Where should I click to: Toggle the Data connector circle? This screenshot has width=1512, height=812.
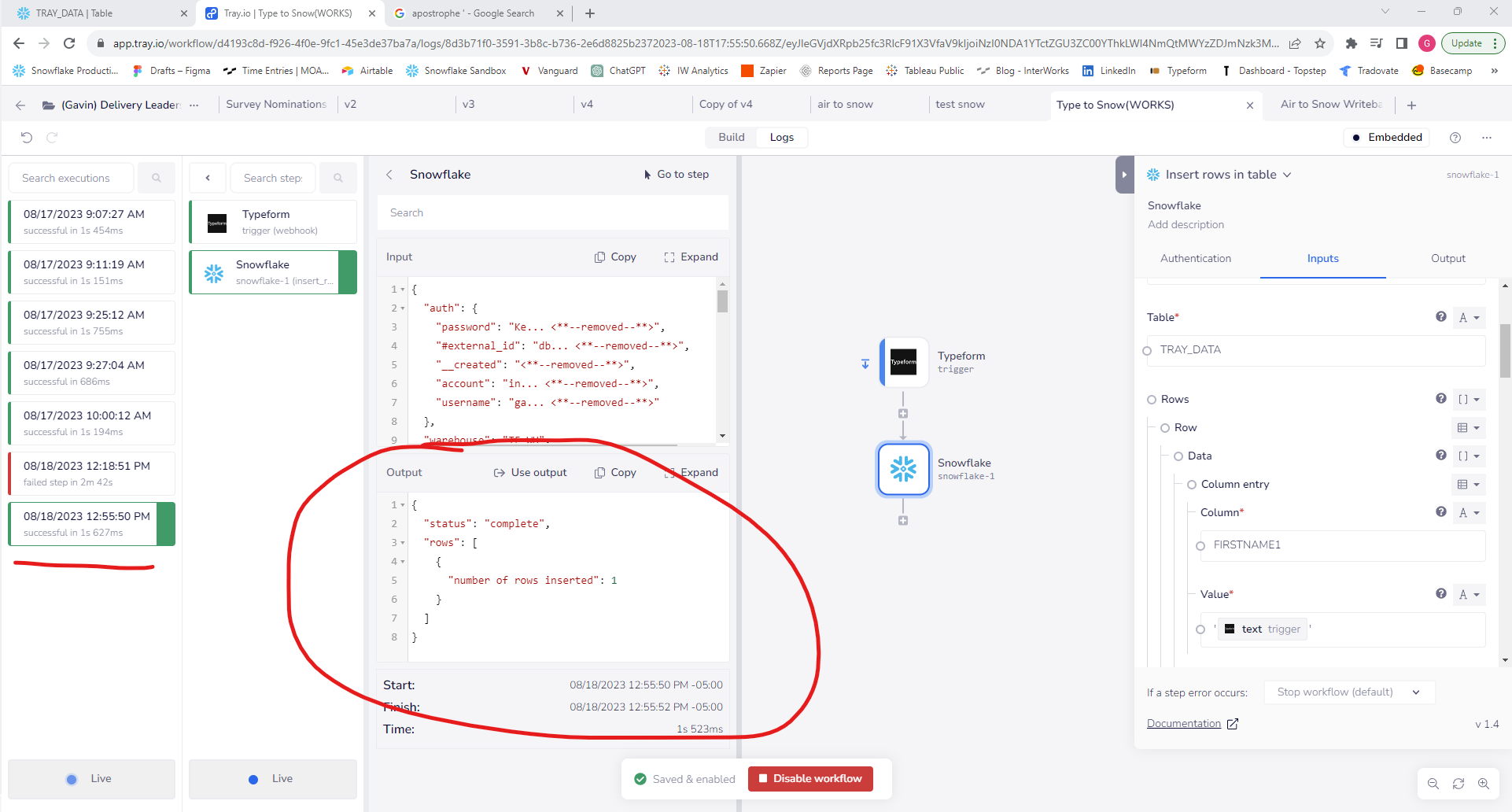tap(1178, 456)
